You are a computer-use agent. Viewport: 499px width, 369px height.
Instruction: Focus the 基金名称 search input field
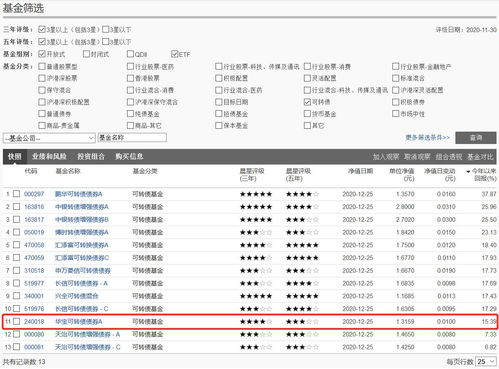(132, 137)
